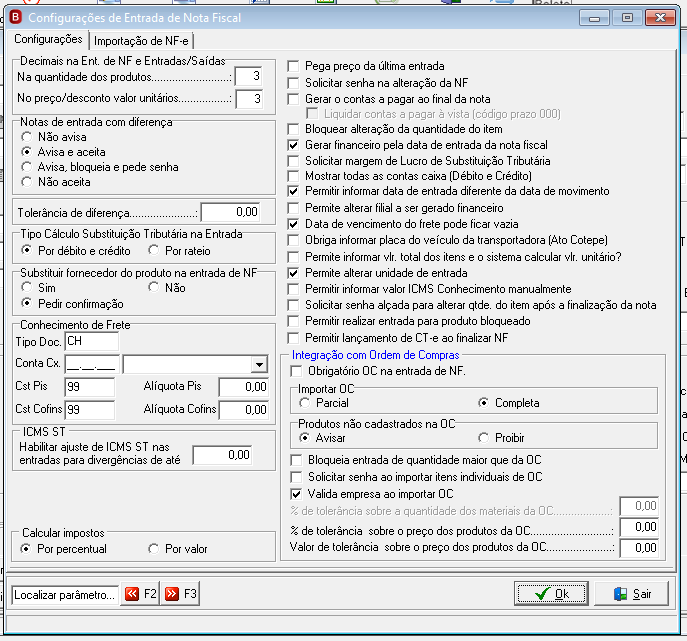Switch to Importação de NF-e tab
Image resolution: width=687 pixels, height=641 pixels.
141,41
